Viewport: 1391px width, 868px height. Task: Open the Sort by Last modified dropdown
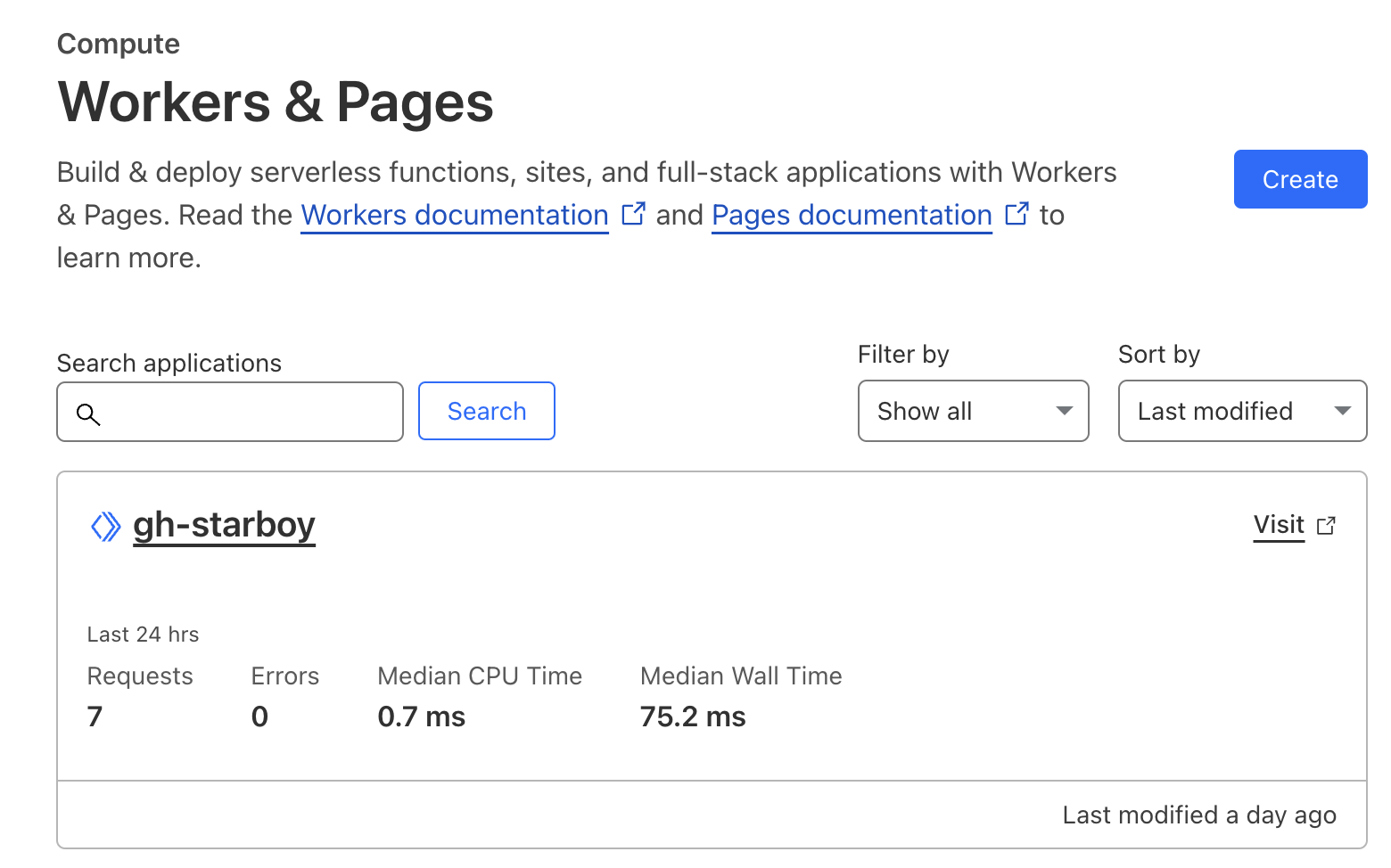click(1242, 411)
